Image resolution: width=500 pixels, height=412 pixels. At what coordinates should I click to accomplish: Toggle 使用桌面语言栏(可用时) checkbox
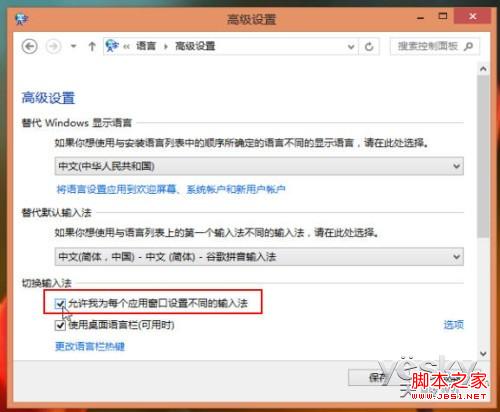pyautogui.click(x=60, y=325)
